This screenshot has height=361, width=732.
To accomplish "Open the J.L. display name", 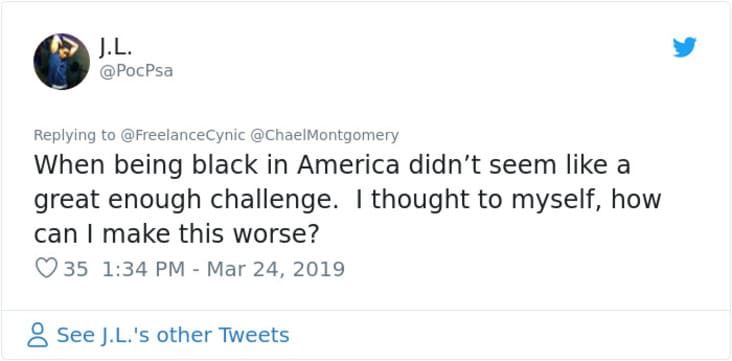I will pyautogui.click(x=116, y=47).
